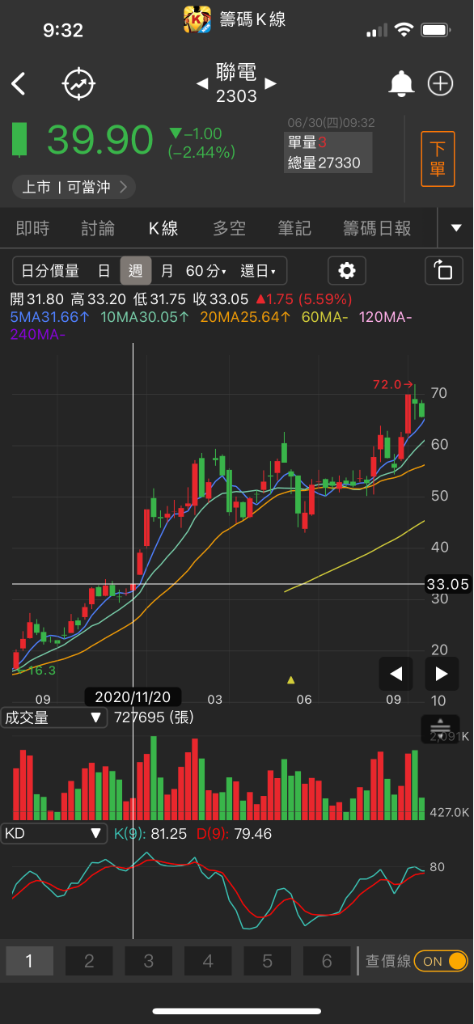Image resolution: width=474 pixels, height=1024 pixels.
Task: Rotate chart to landscape view
Action: tap(443, 270)
